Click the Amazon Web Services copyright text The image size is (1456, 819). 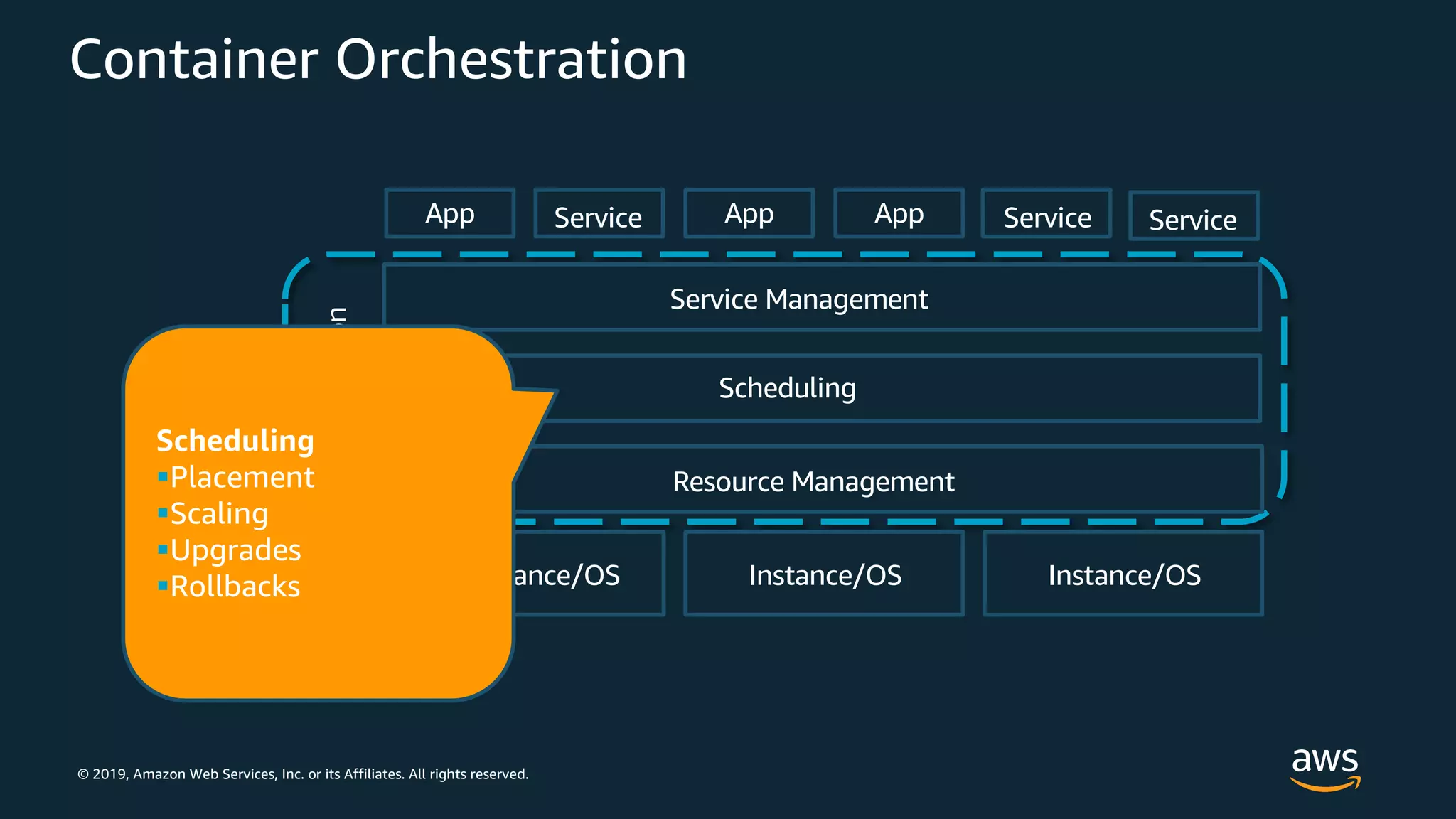(303, 774)
